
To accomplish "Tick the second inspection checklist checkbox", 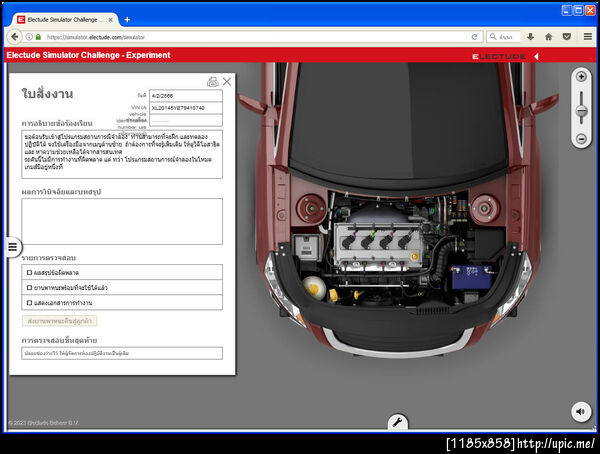I will tap(28, 287).
